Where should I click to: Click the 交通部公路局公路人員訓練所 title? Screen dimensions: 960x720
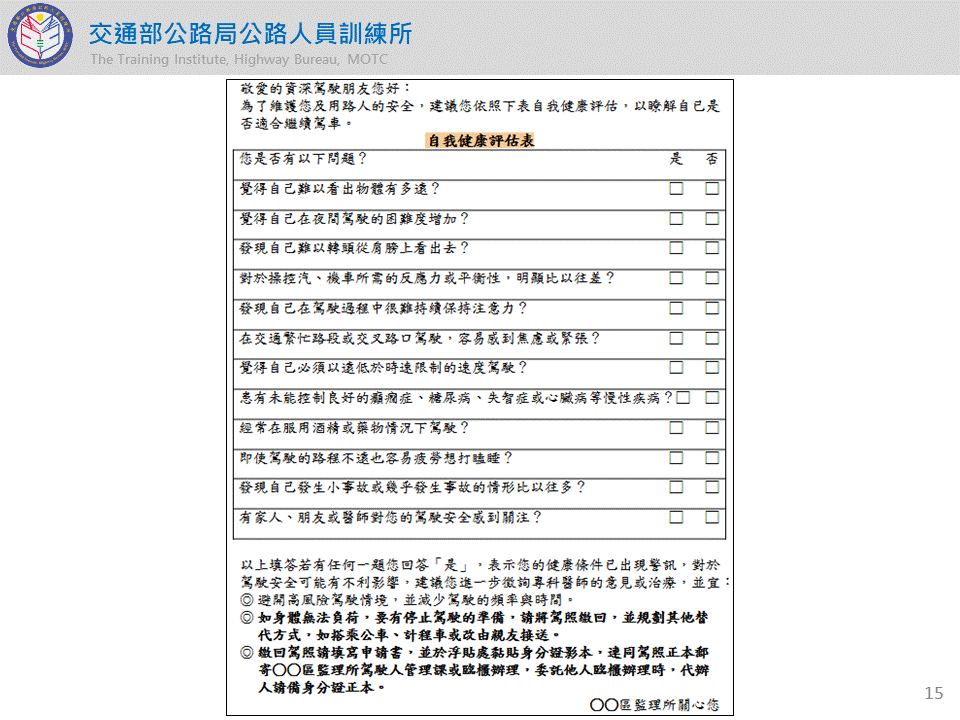click(250, 33)
